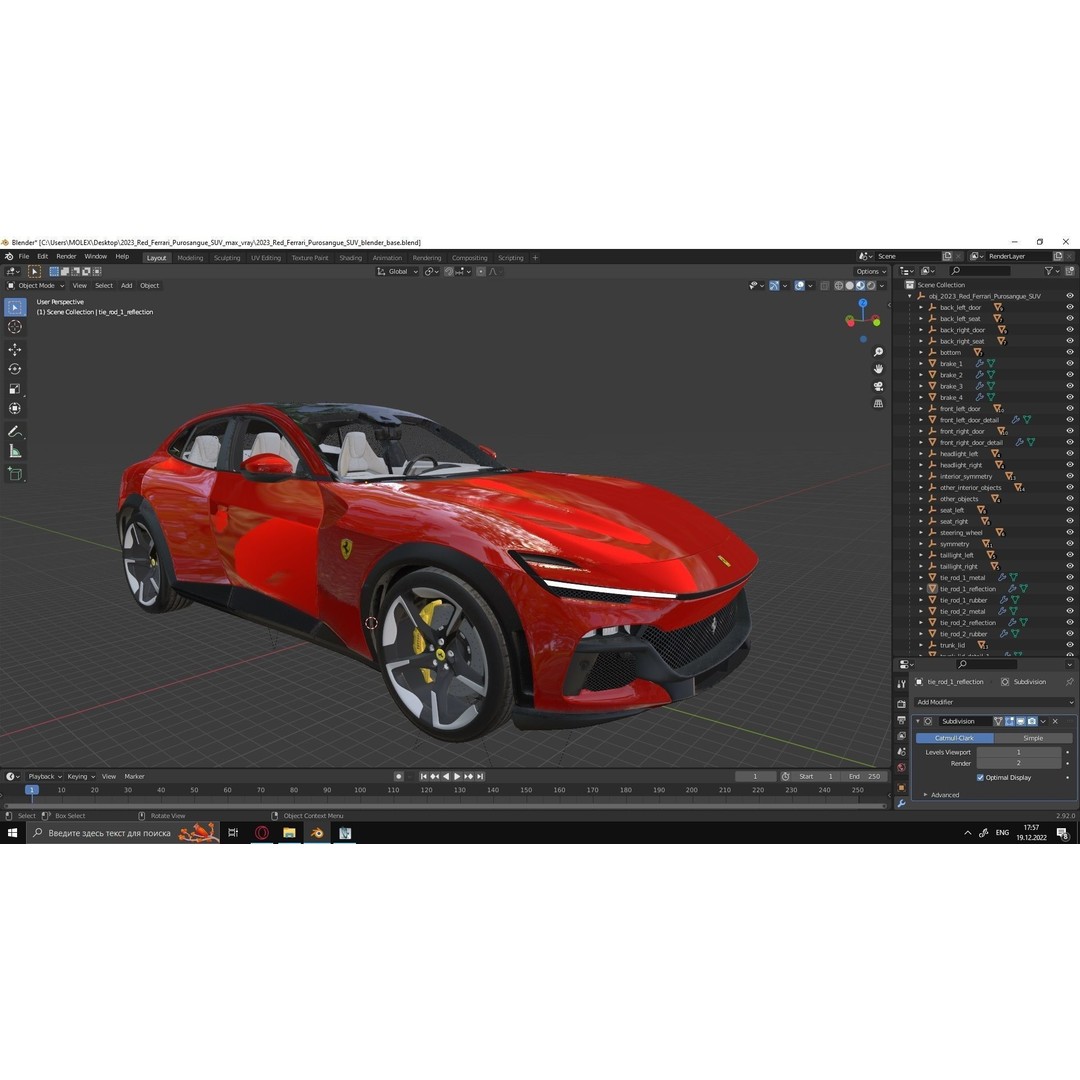This screenshot has height=1080, width=1080.
Task: Click the Levels Viewport value field
Action: [x=1019, y=752]
